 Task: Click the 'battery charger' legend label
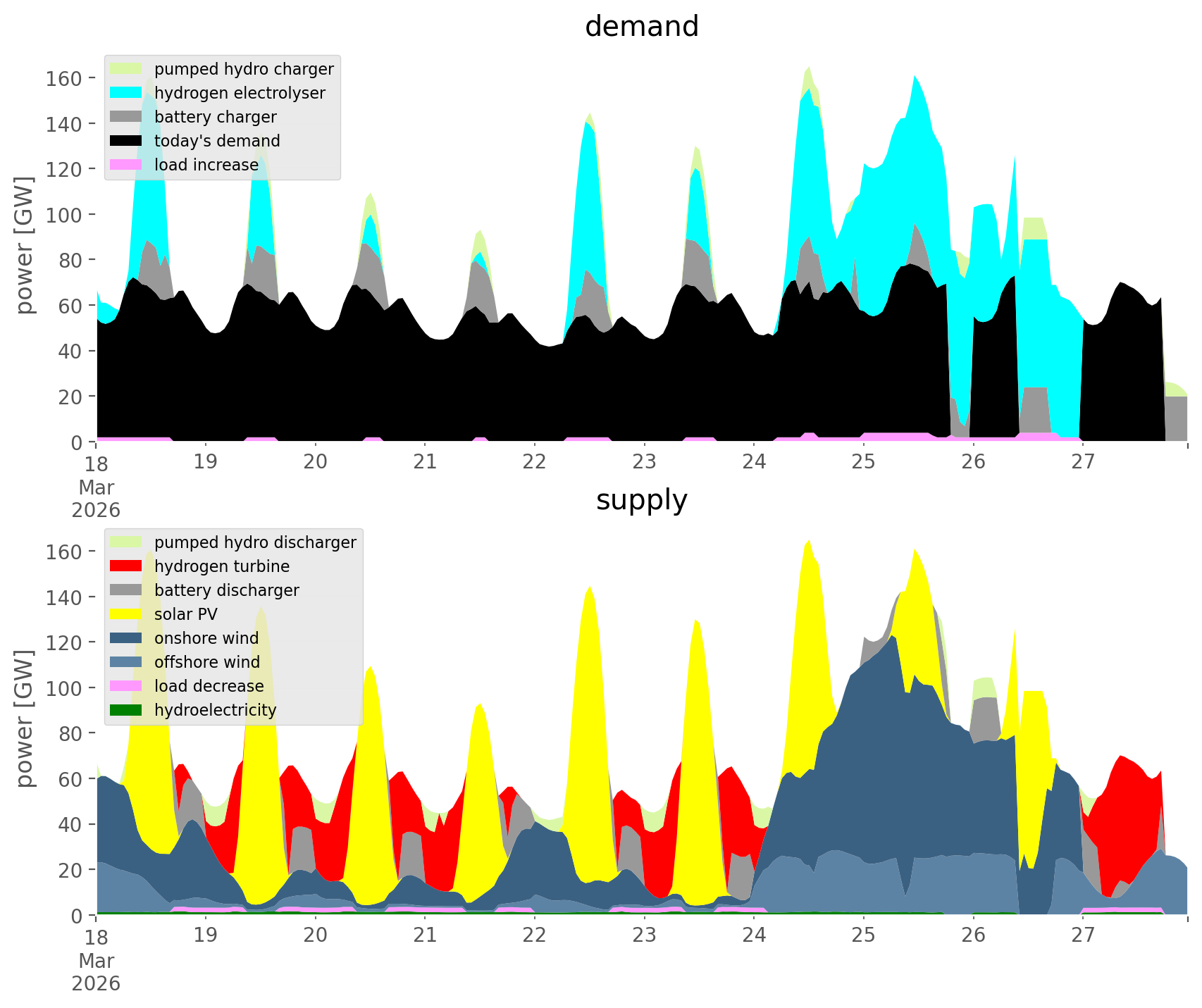click(x=215, y=117)
